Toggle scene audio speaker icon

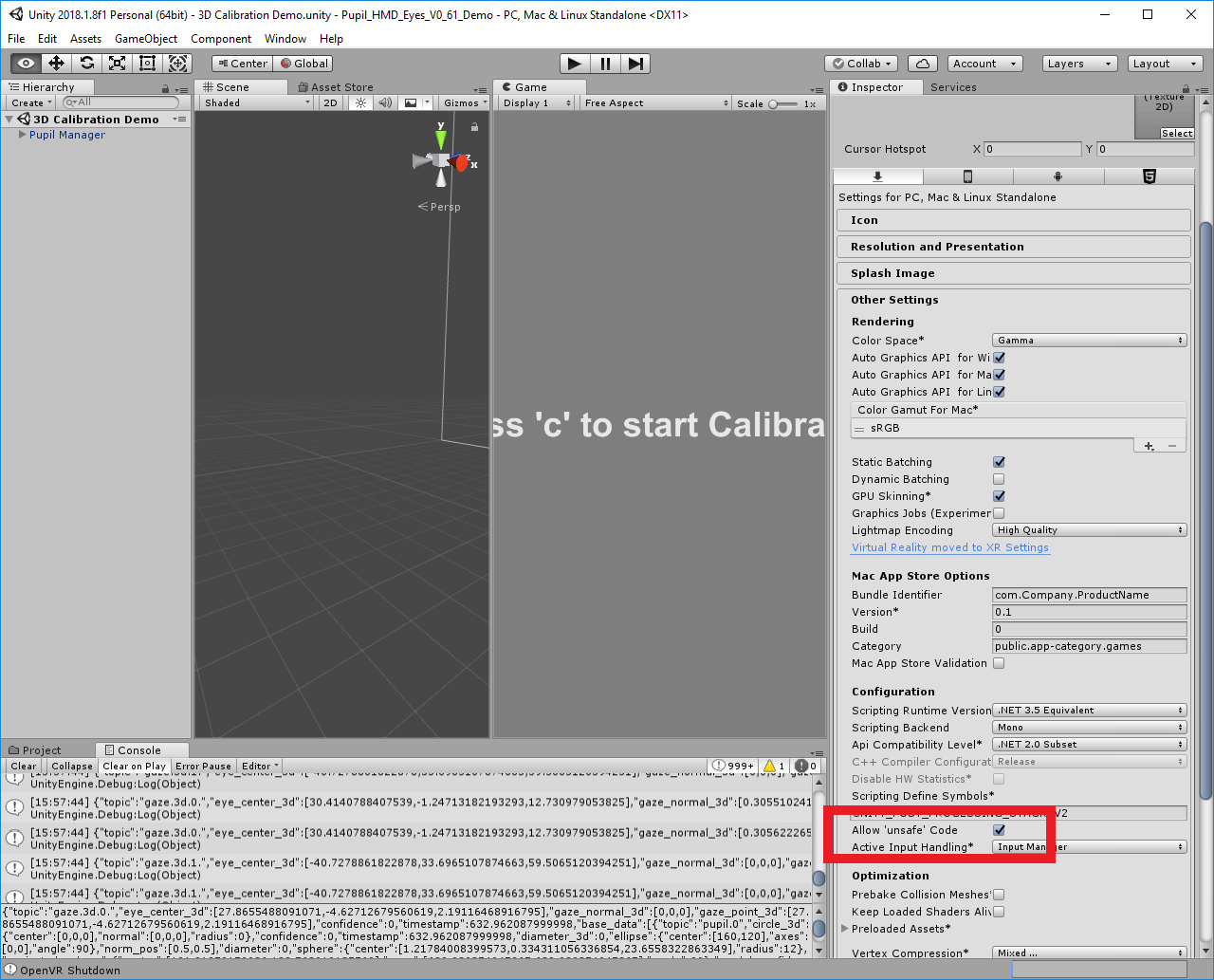(385, 102)
